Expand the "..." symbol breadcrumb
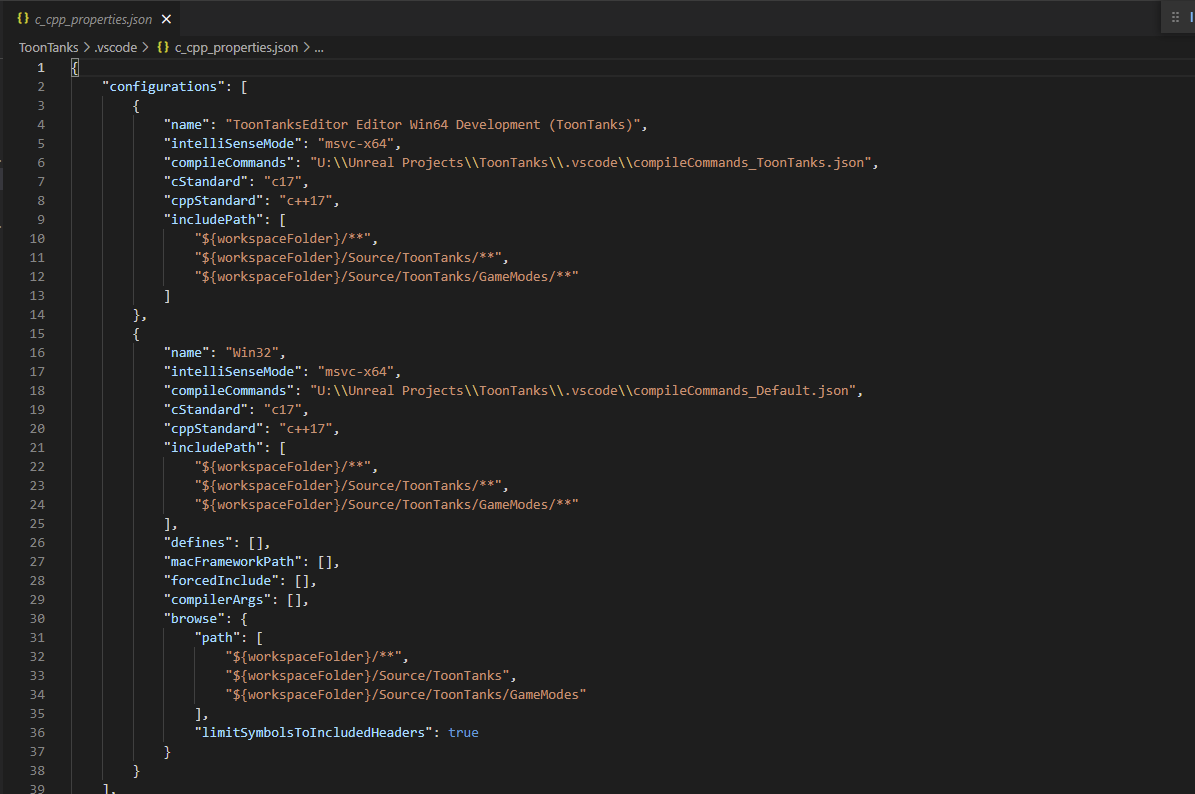The width and height of the screenshot is (1195, 794). 318,47
